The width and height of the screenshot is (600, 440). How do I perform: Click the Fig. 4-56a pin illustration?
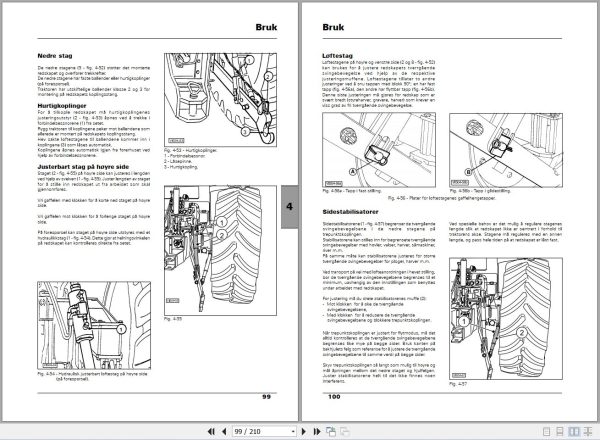coord(379,150)
